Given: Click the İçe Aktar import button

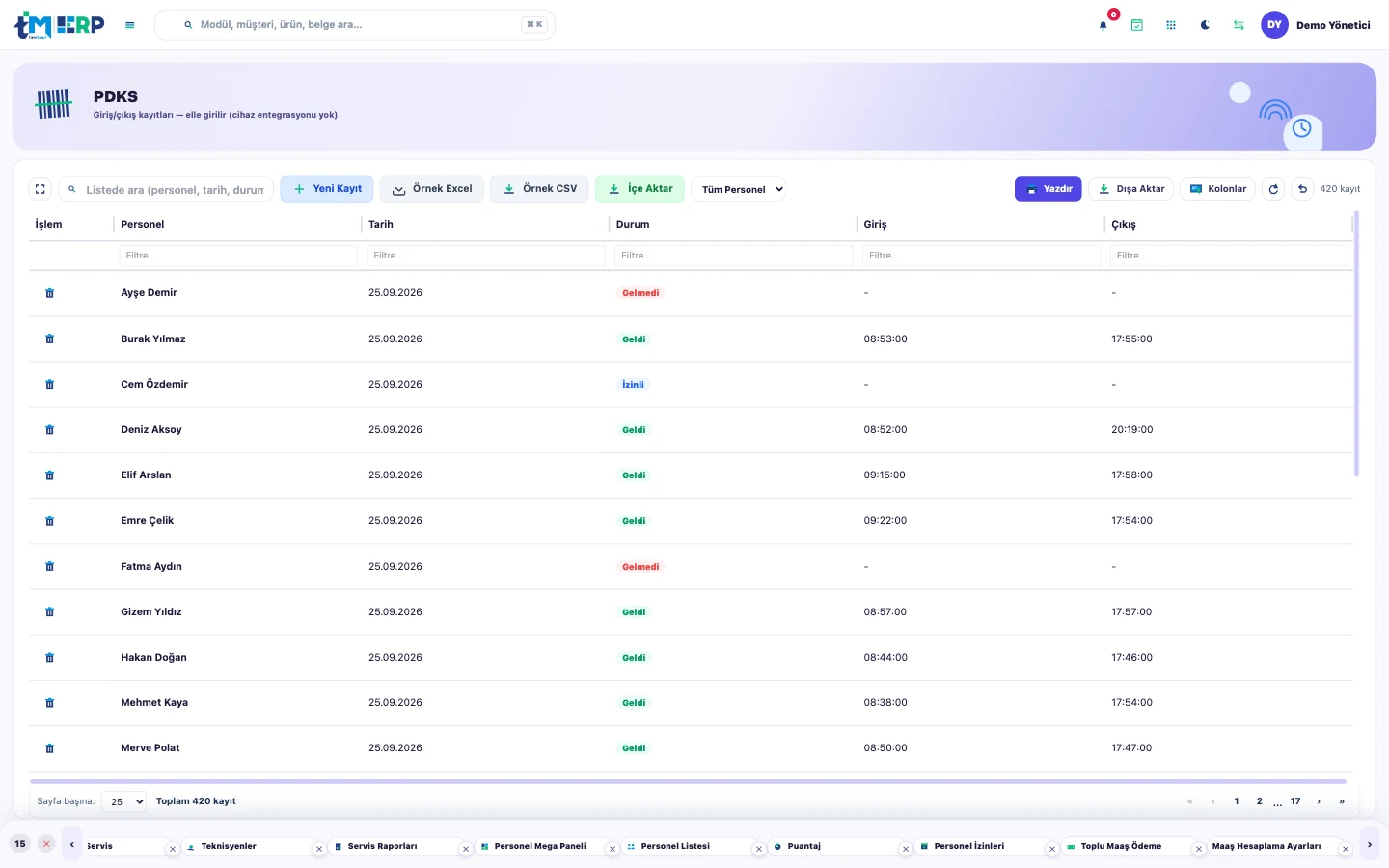Looking at the screenshot, I should (x=640, y=189).
